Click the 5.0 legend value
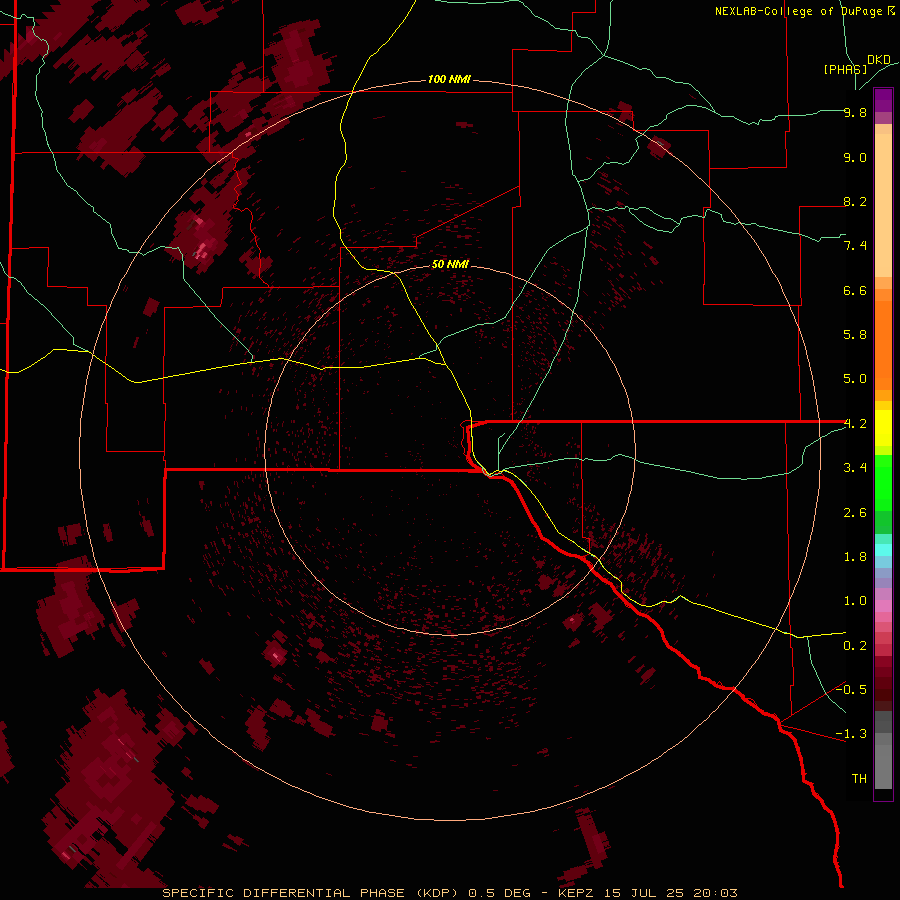900x900 pixels. coord(855,379)
